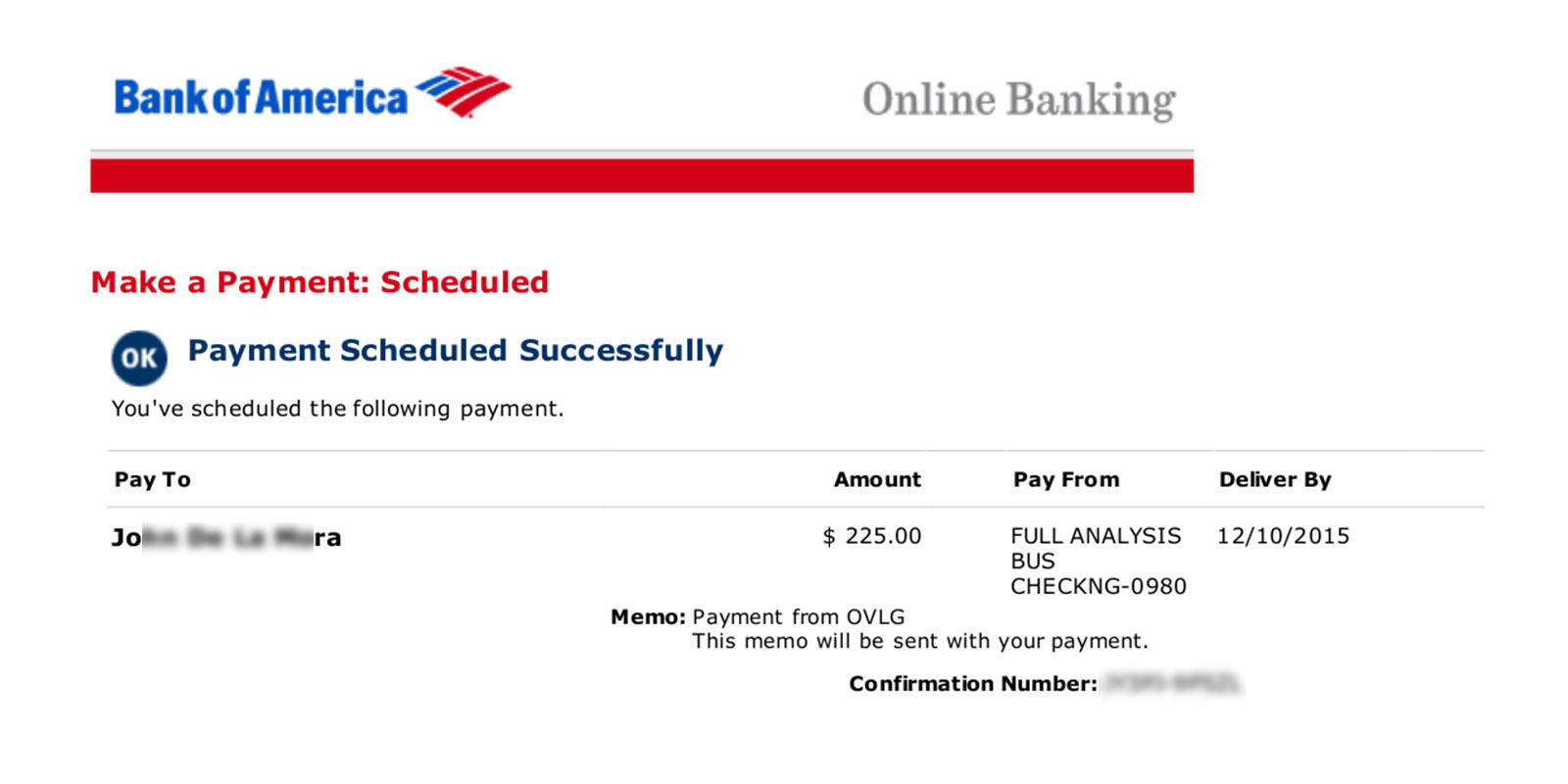Screen dimensions: 1568x784
Task: Click the Bank of America wordmark text
Action: 261,98
